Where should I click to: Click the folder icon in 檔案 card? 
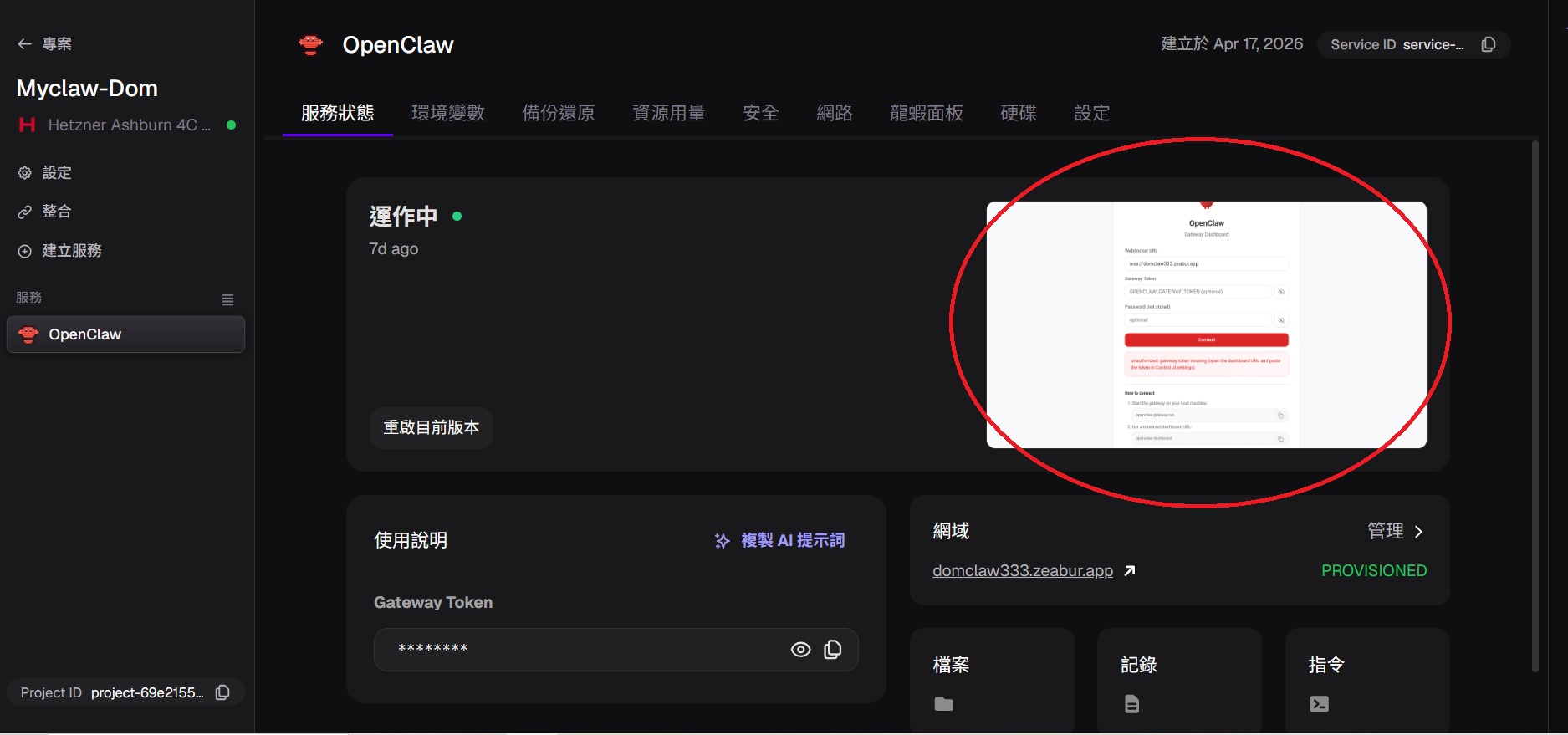944,704
